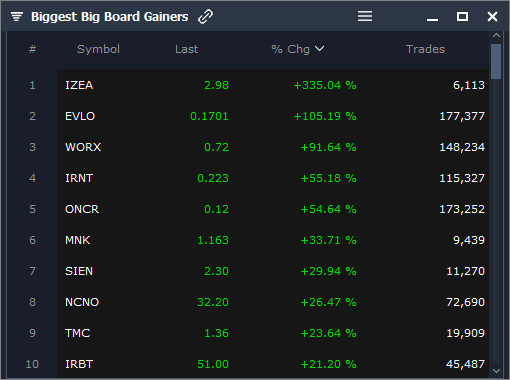This screenshot has height=380, width=510.
Task: Sort by the Symbol column header
Action: pyautogui.click(x=98, y=49)
